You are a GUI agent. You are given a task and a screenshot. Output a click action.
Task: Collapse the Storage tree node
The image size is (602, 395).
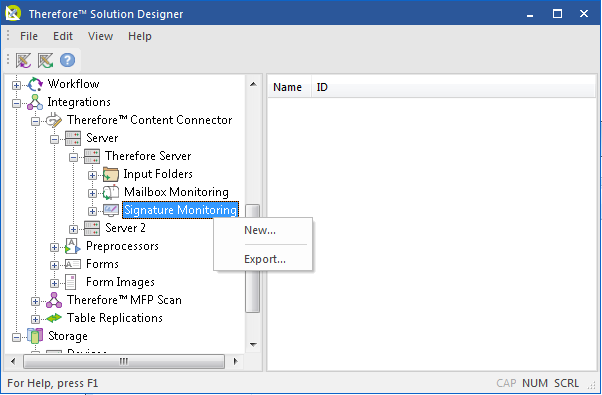16,338
